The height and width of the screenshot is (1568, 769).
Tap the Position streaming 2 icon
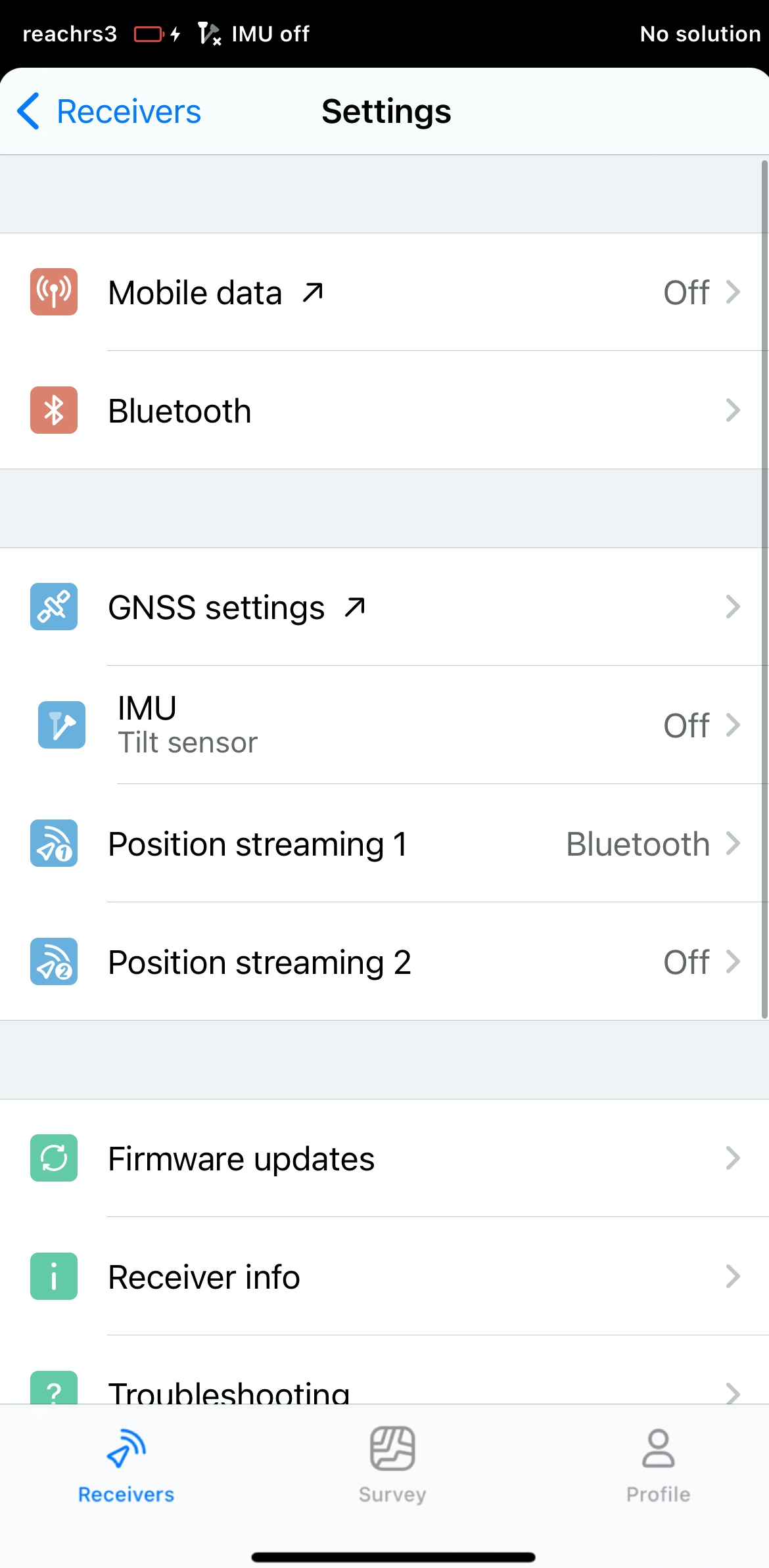click(54, 961)
